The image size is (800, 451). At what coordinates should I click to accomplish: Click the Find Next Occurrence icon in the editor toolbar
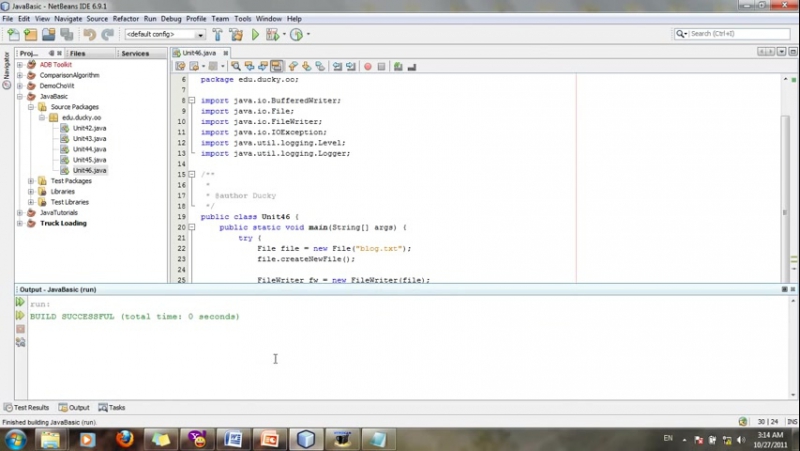[263, 66]
